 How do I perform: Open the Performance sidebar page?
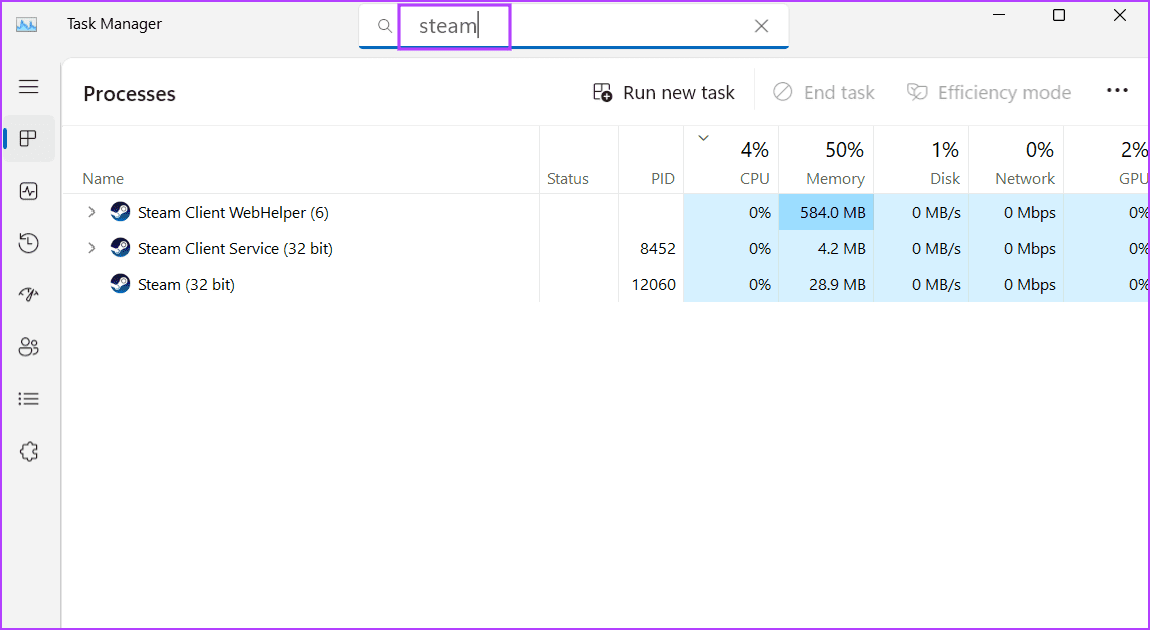click(29, 191)
